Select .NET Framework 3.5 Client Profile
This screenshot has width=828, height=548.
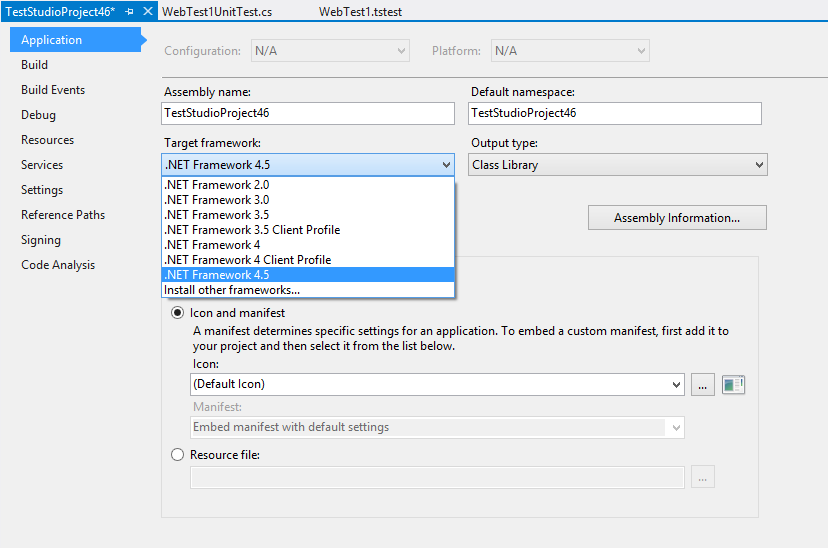308,230
